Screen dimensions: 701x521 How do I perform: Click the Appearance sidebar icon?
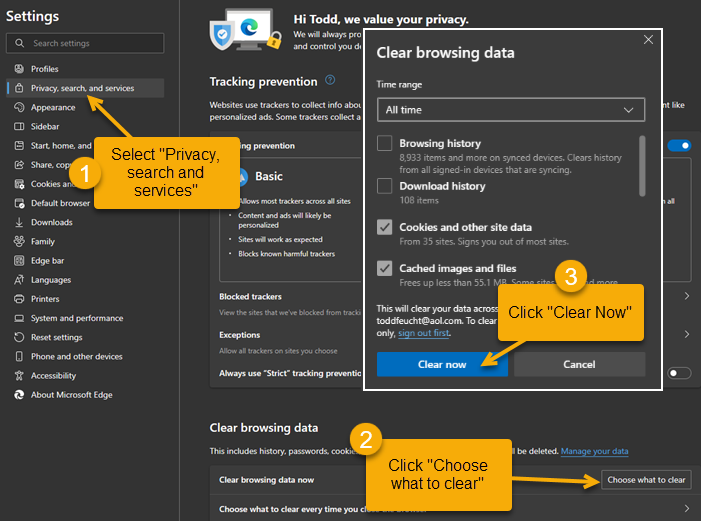click(x=19, y=107)
